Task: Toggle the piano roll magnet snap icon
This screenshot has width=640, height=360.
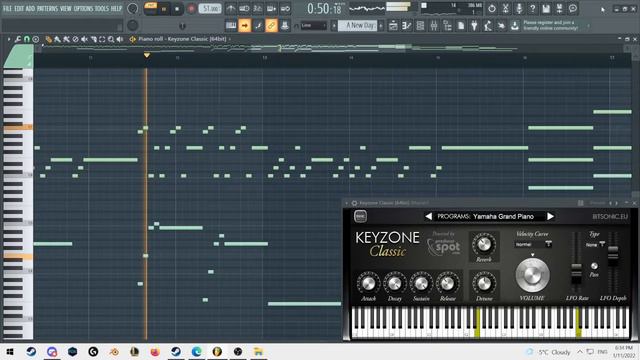Action: 27,39
